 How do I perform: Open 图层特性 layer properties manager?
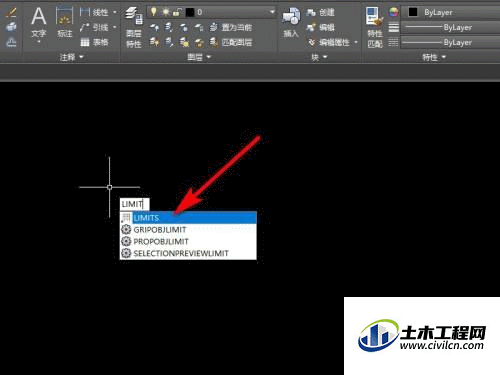coord(134,28)
